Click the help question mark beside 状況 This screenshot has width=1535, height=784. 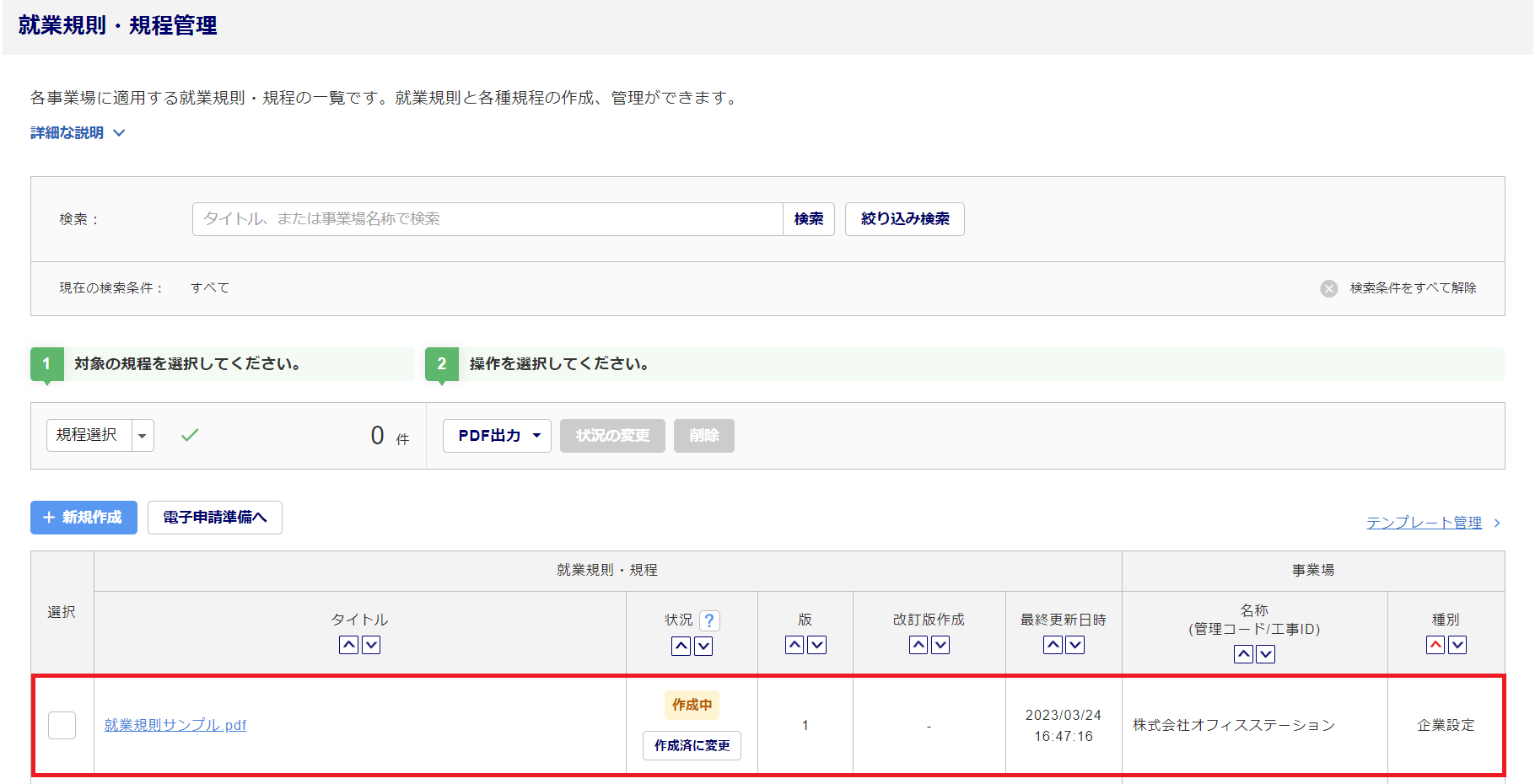709,620
